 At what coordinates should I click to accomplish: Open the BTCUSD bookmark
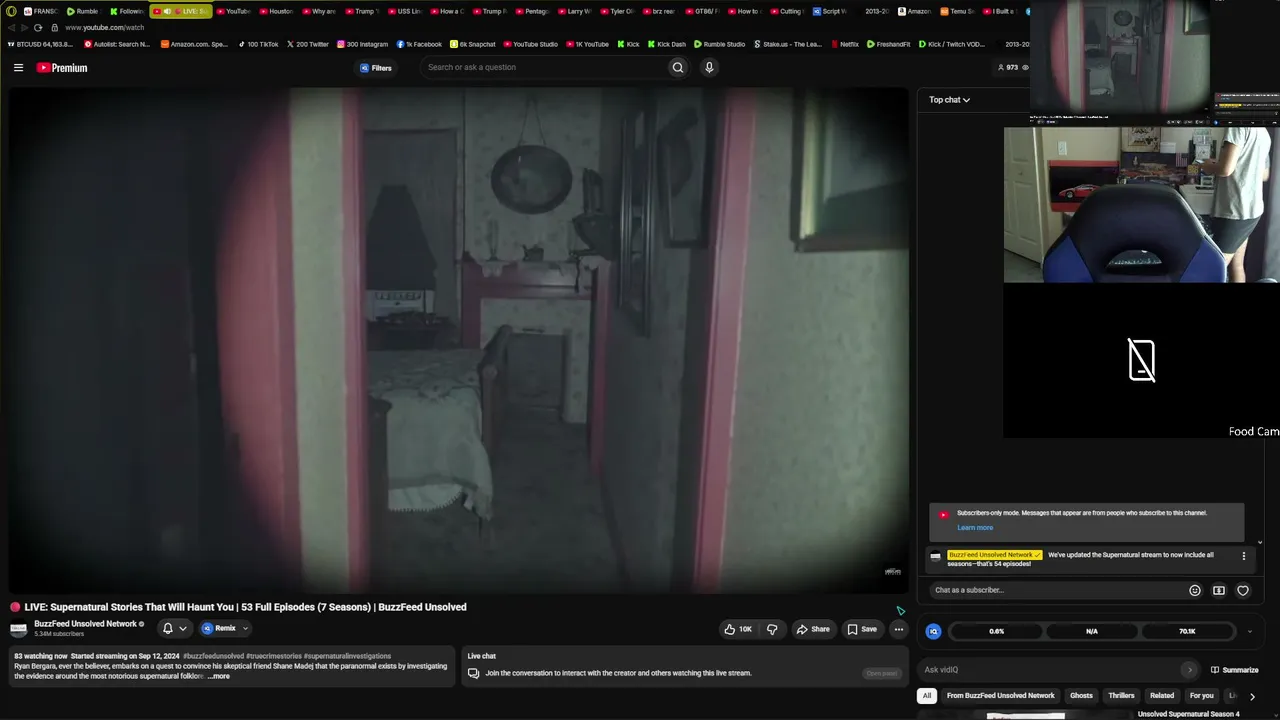click(40, 44)
